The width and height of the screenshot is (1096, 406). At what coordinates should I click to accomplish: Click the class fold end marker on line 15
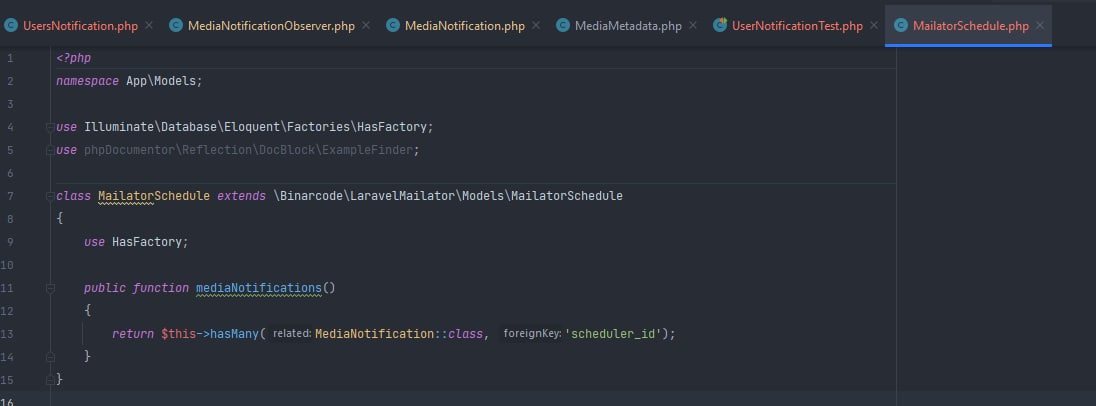(50, 379)
